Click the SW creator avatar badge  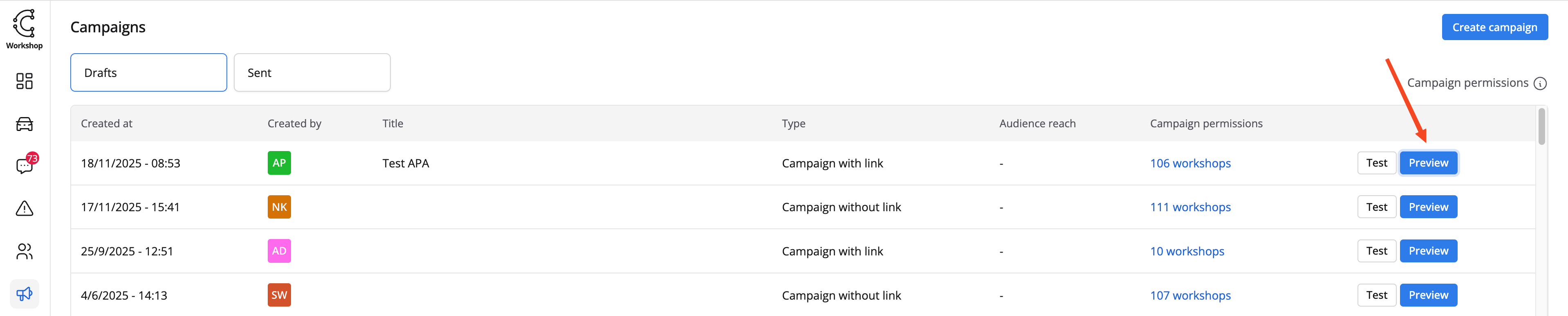point(279,295)
